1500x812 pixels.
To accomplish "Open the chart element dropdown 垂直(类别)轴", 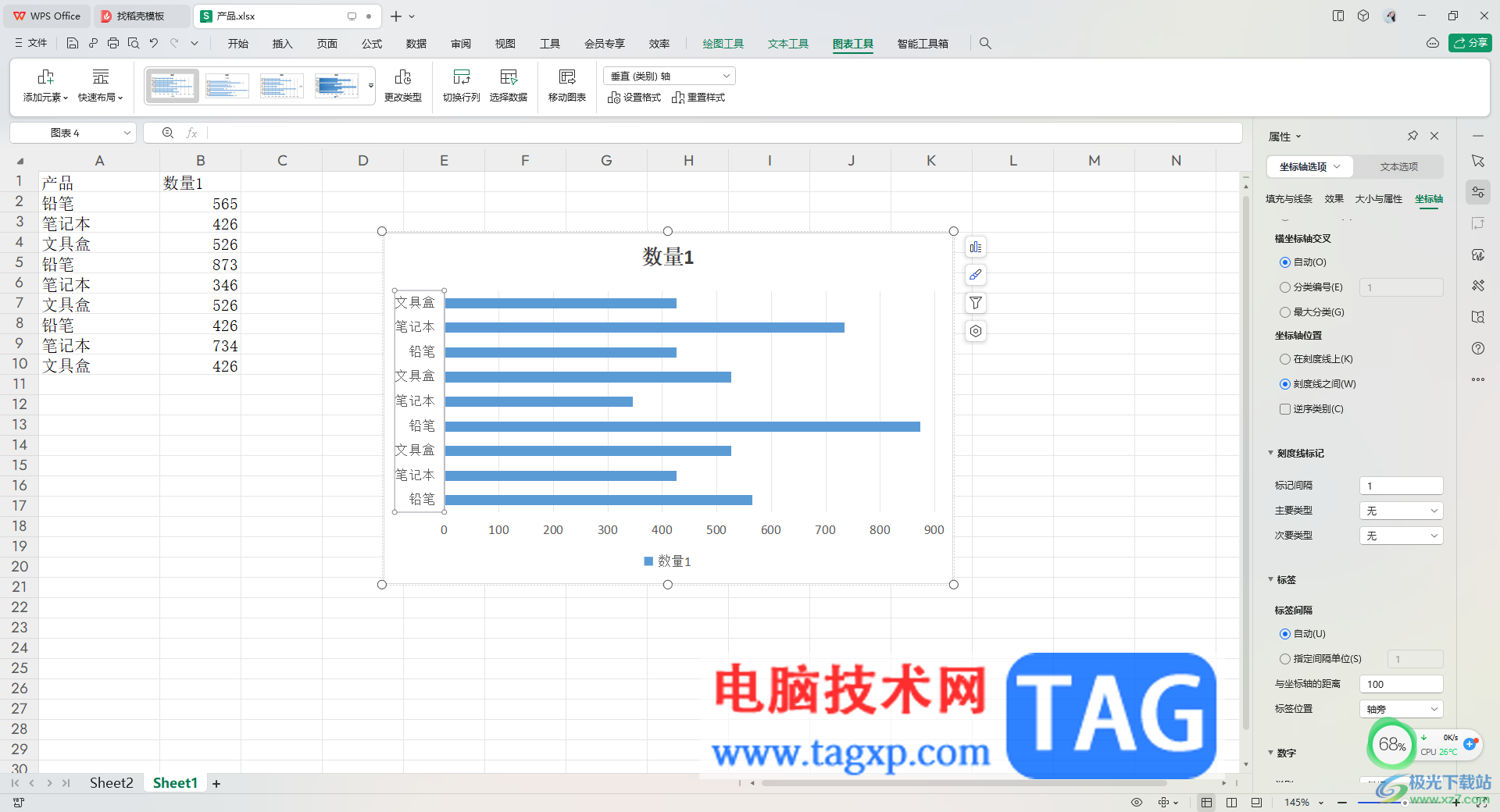I will [x=670, y=76].
